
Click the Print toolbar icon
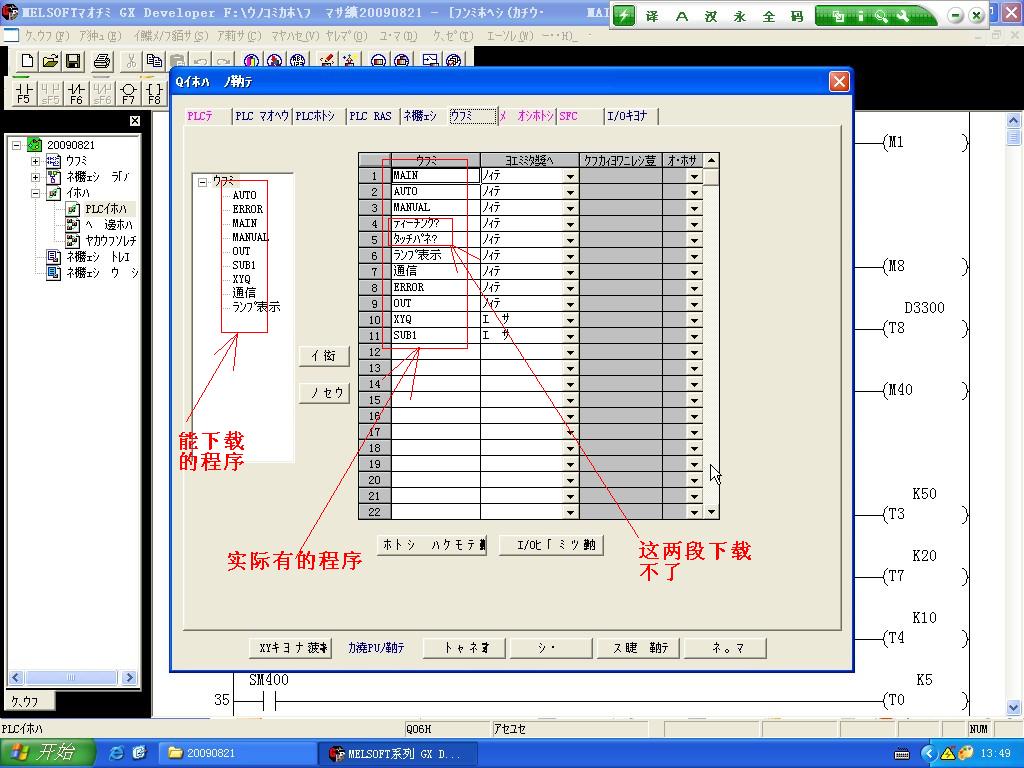coord(102,62)
